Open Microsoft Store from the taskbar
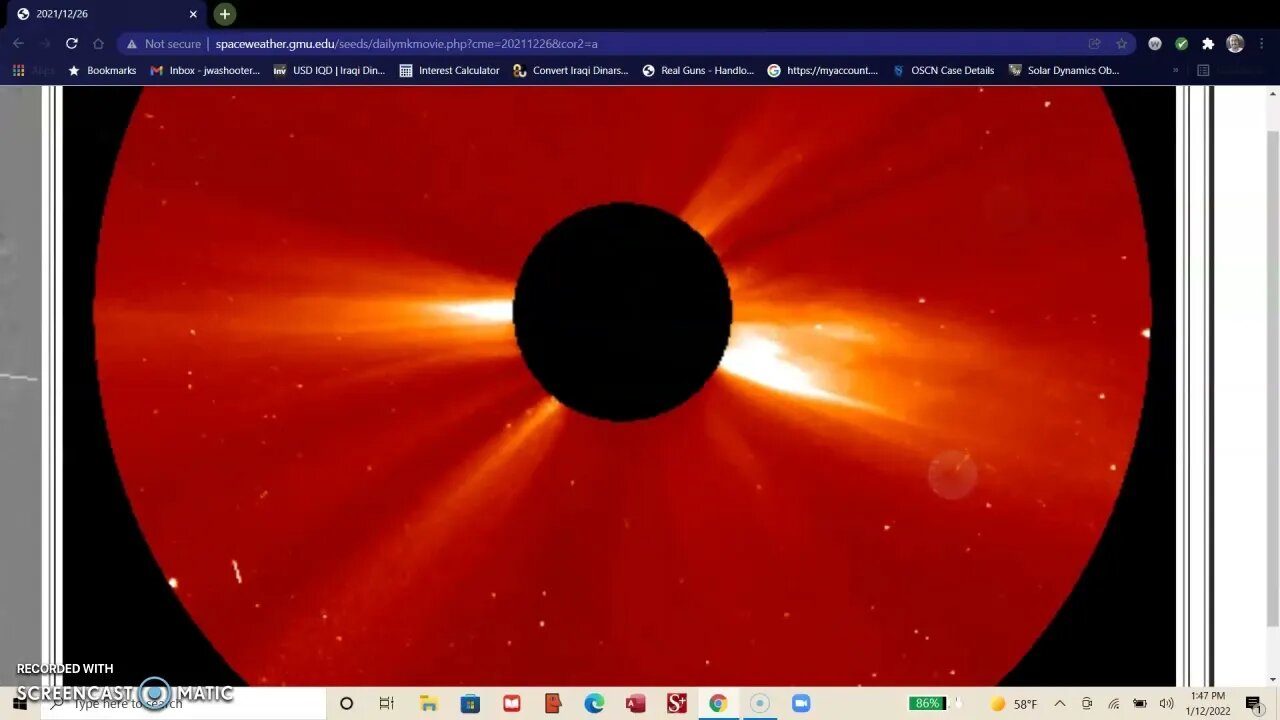 coord(470,703)
